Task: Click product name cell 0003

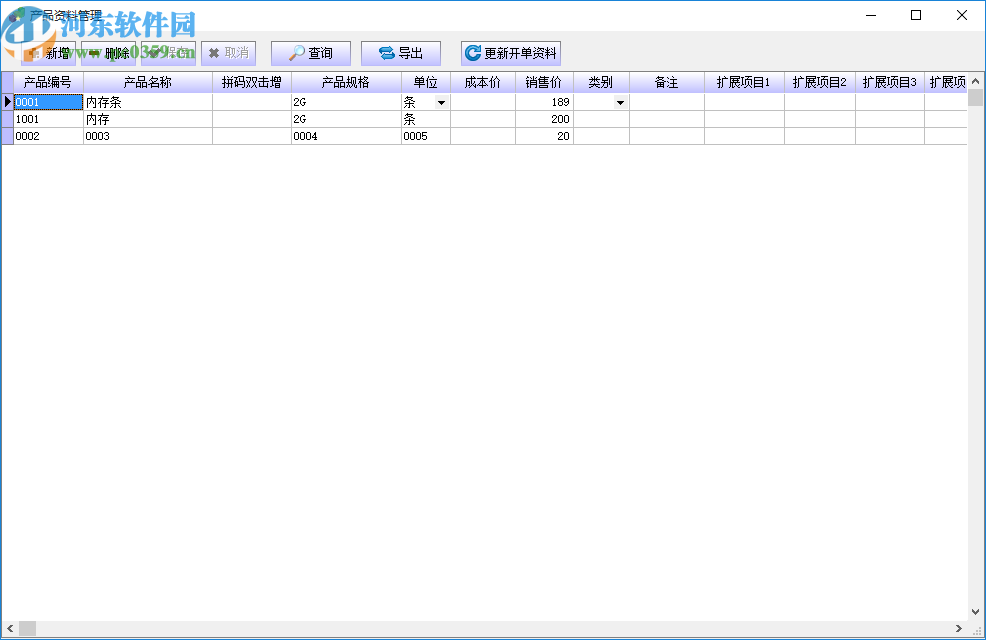Action: (148, 136)
